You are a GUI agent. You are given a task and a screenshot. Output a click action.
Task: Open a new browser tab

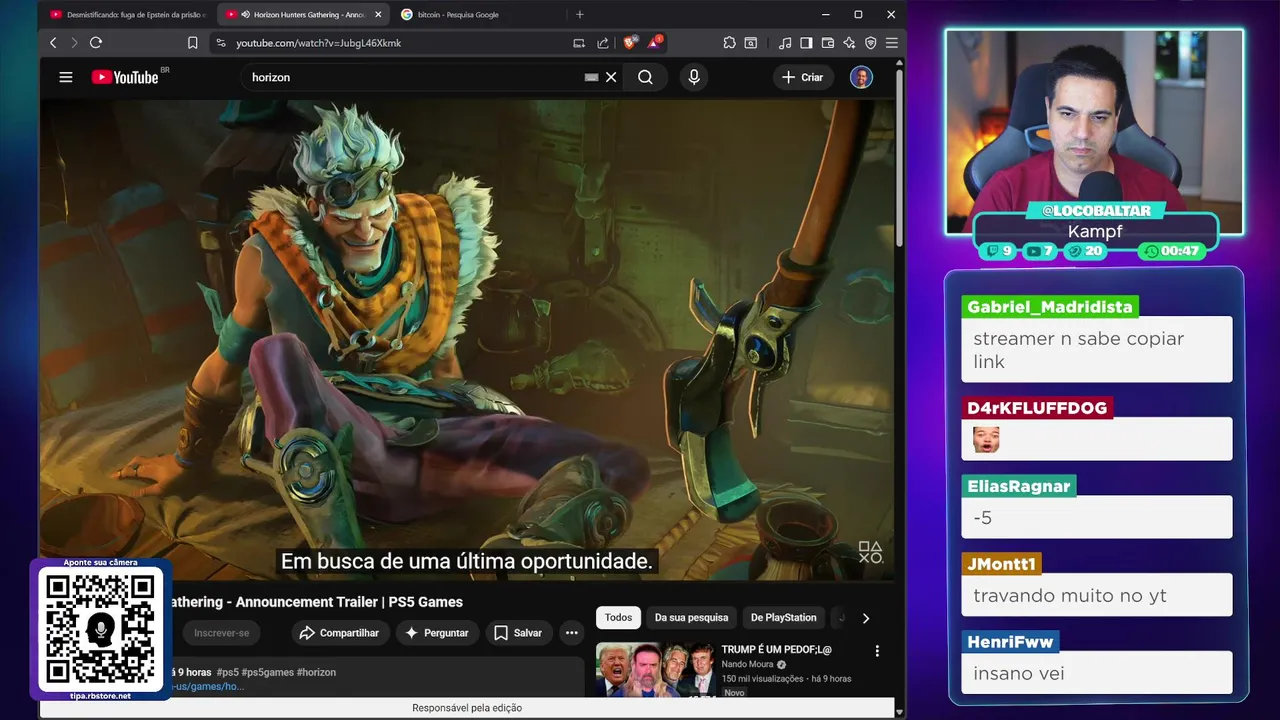[580, 15]
